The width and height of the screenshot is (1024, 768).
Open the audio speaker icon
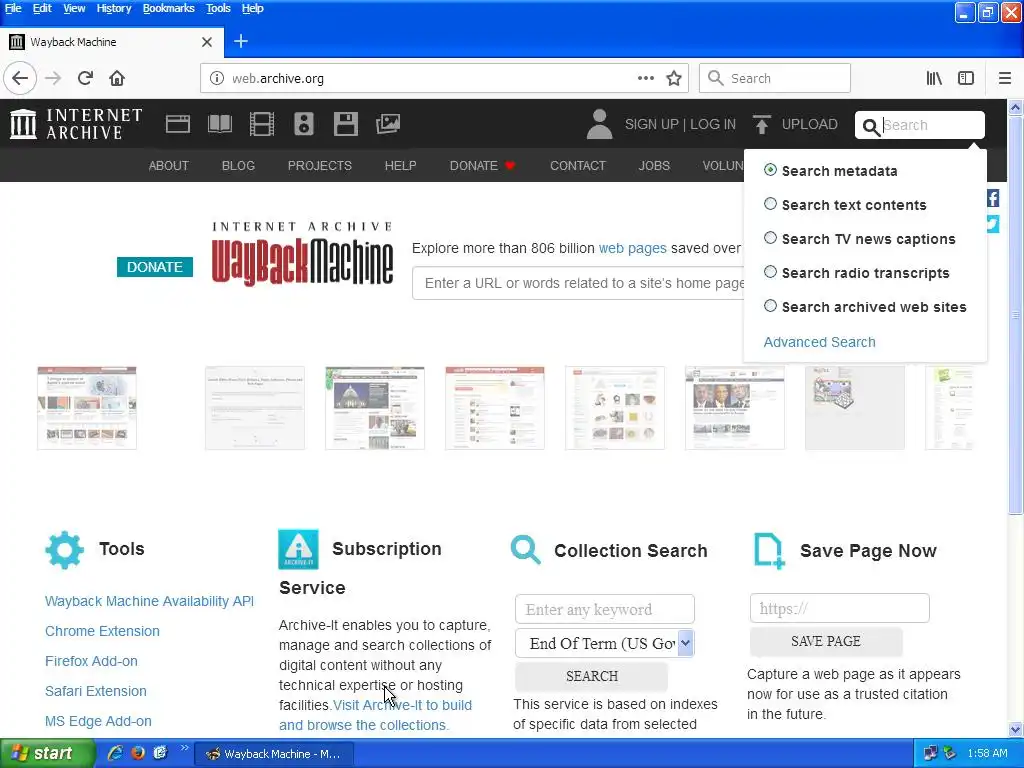[304, 124]
